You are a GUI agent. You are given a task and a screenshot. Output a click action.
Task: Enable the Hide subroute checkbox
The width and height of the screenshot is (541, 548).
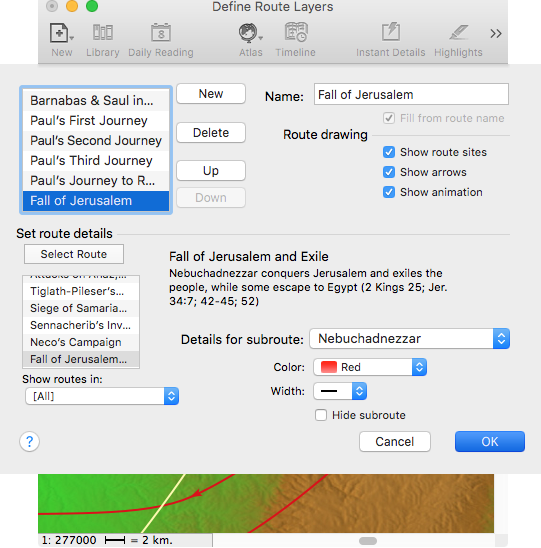click(321, 415)
